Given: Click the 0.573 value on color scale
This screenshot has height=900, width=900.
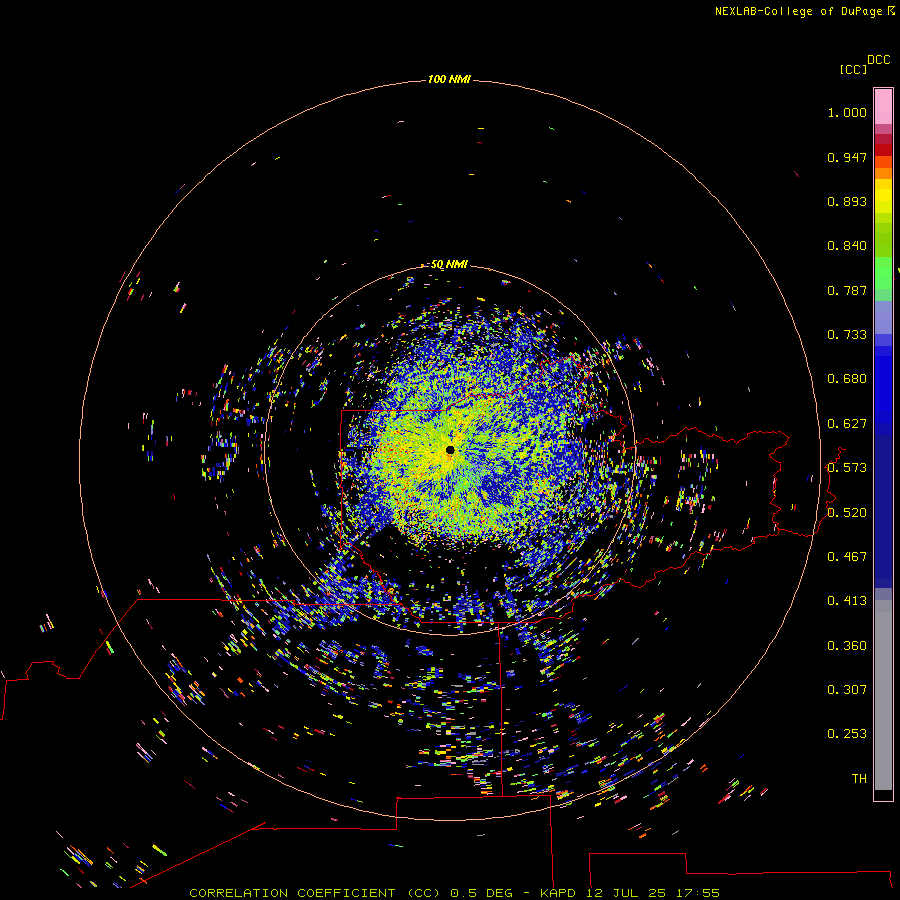Looking at the screenshot, I should pos(847,468).
